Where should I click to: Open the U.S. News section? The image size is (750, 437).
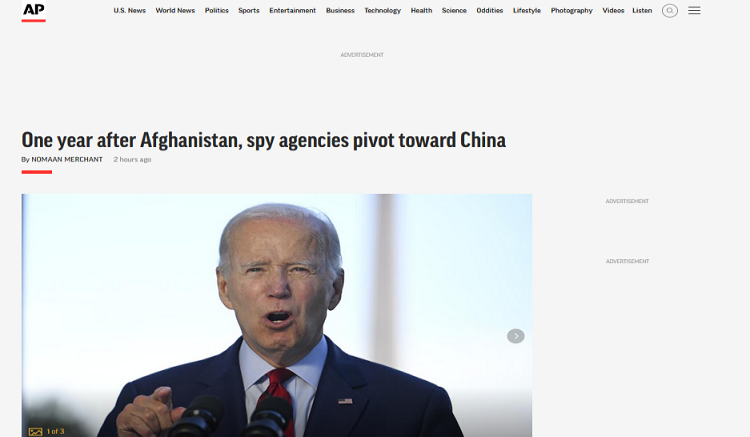point(130,11)
